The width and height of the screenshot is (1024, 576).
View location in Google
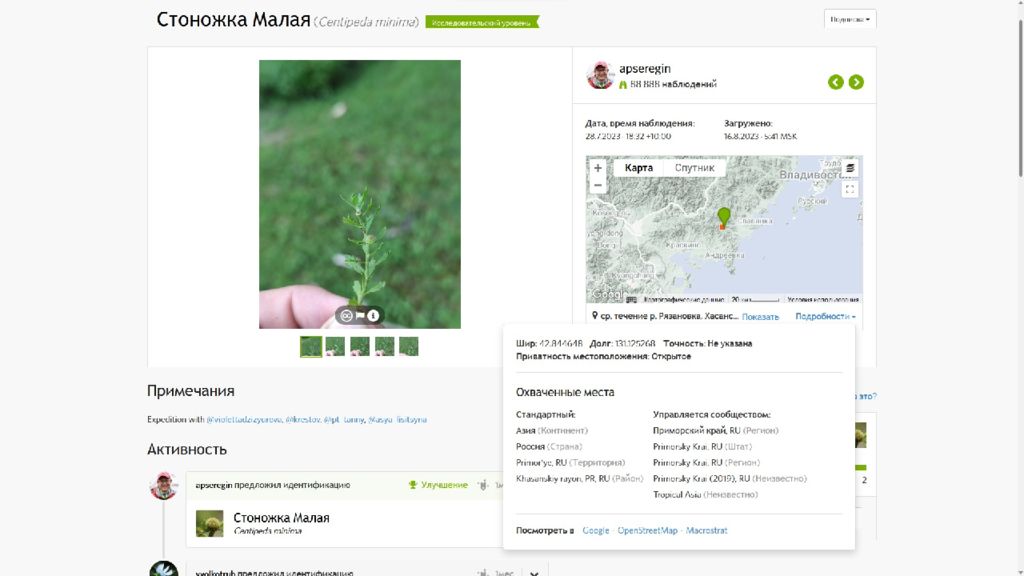596,530
